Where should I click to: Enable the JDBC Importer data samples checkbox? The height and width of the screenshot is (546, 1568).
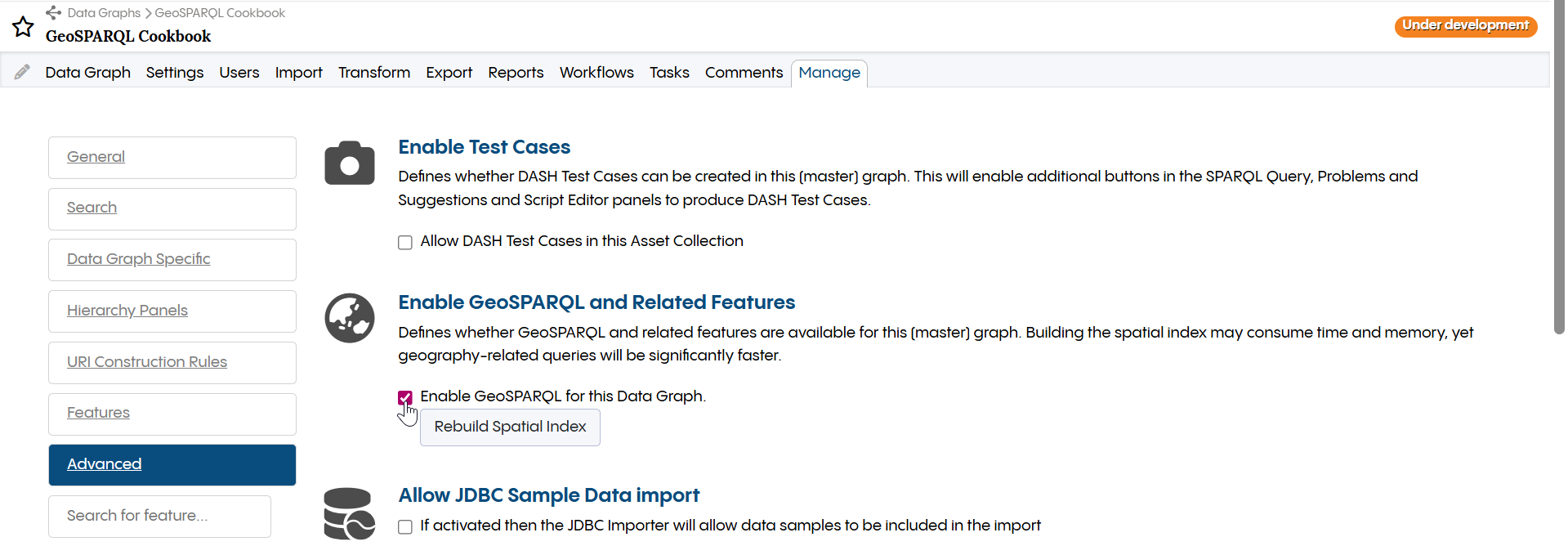[404, 526]
